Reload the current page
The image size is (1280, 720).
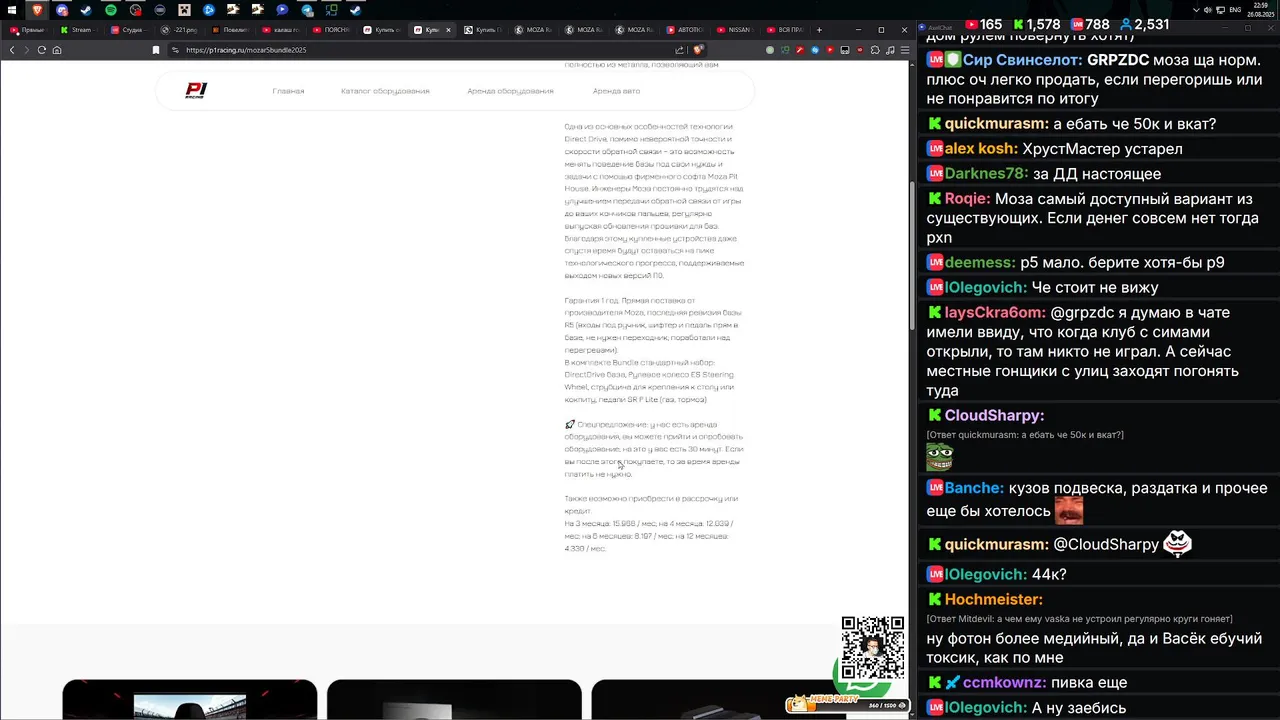coord(41,50)
